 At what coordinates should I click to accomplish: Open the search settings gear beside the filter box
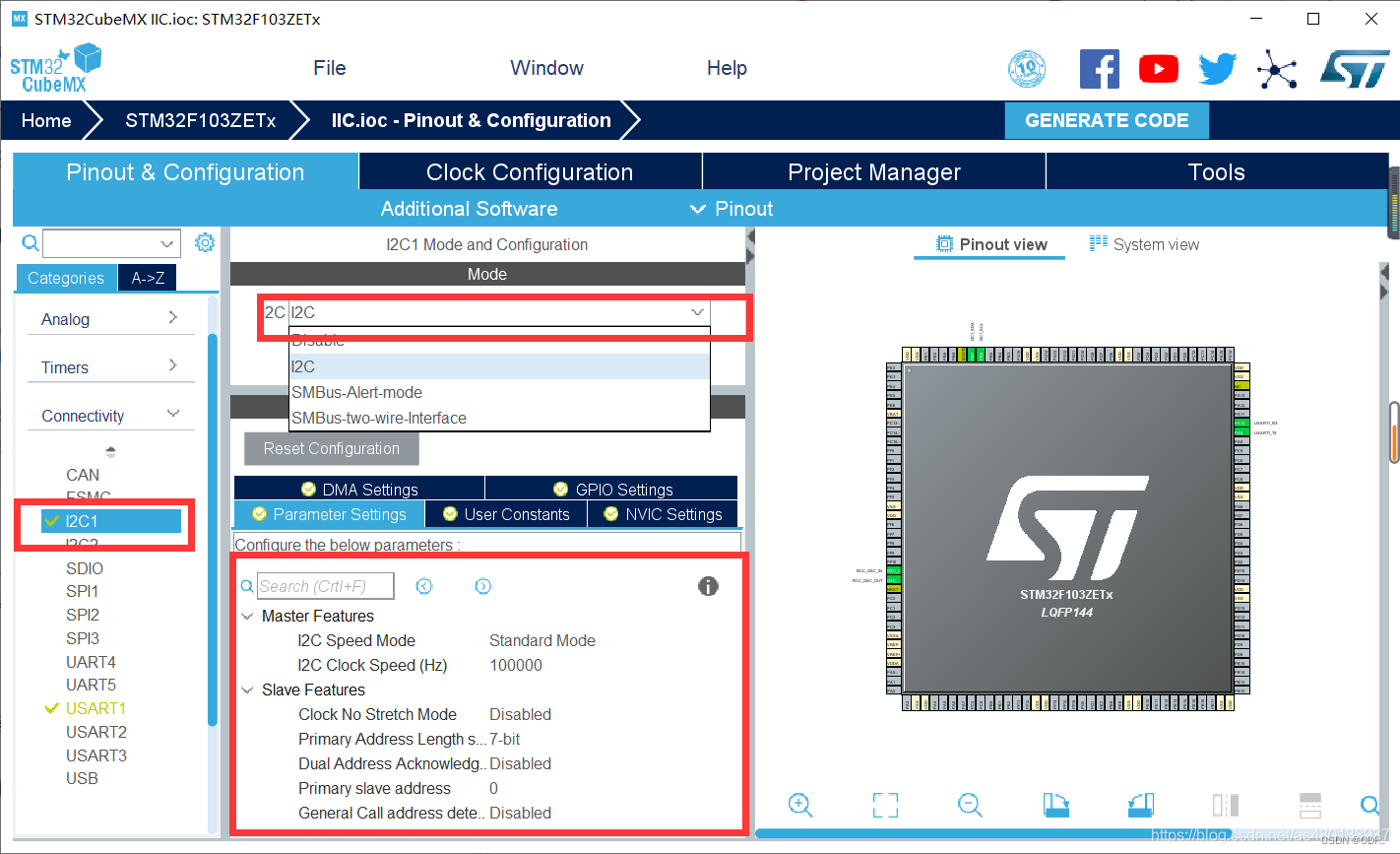205,242
